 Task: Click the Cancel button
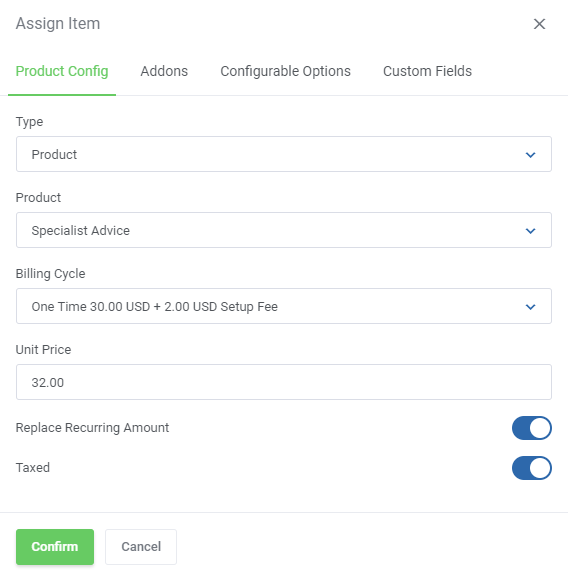(141, 547)
